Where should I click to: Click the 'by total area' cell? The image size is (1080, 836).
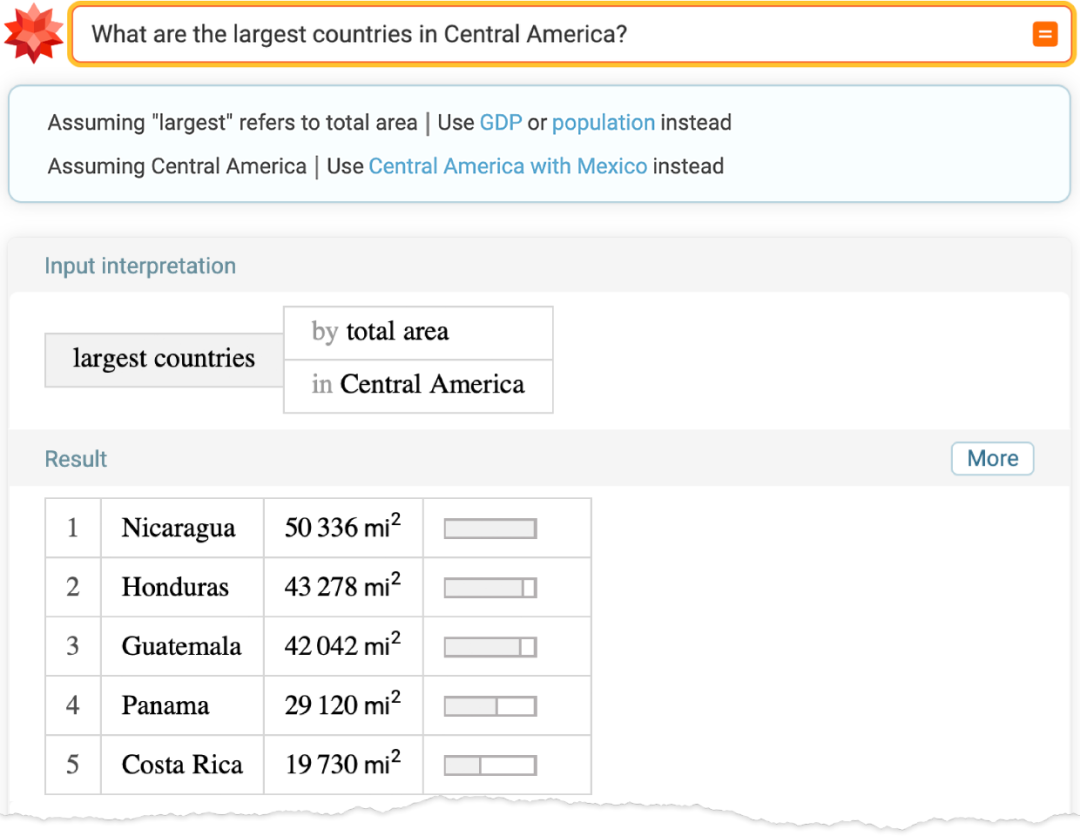[418, 332]
